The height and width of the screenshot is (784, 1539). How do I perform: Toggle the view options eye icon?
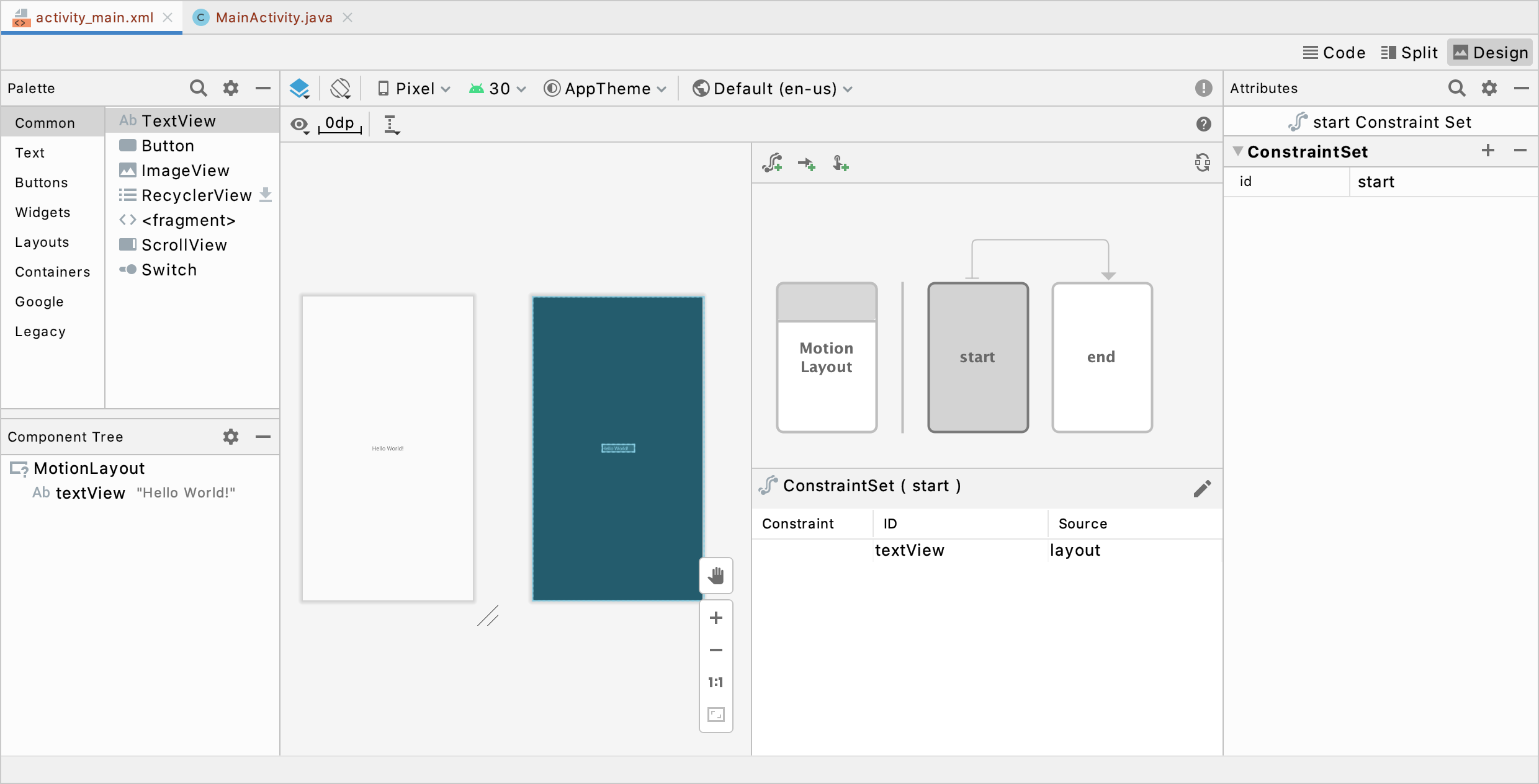click(x=300, y=125)
